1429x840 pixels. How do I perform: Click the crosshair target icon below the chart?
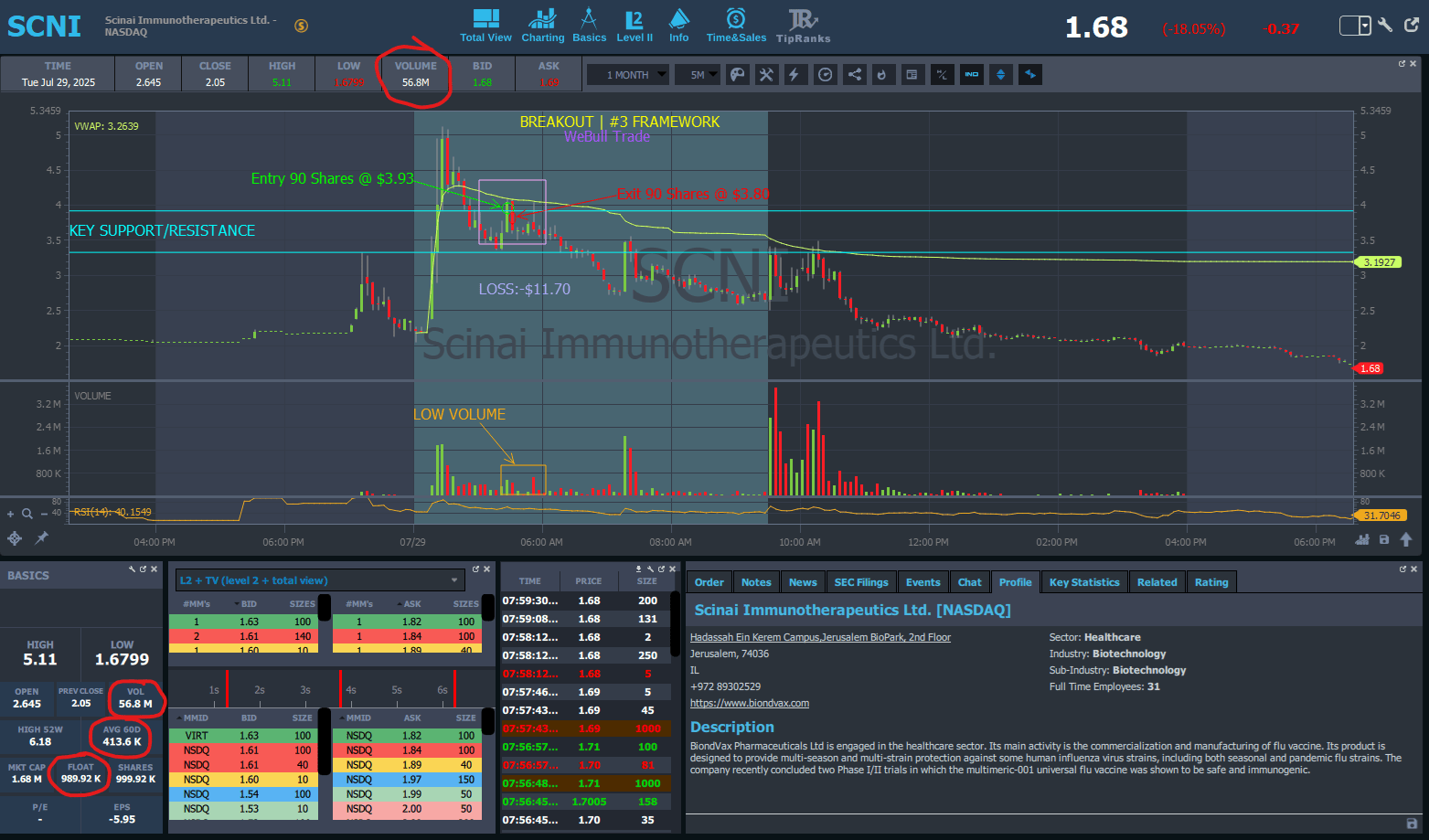coord(15,538)
